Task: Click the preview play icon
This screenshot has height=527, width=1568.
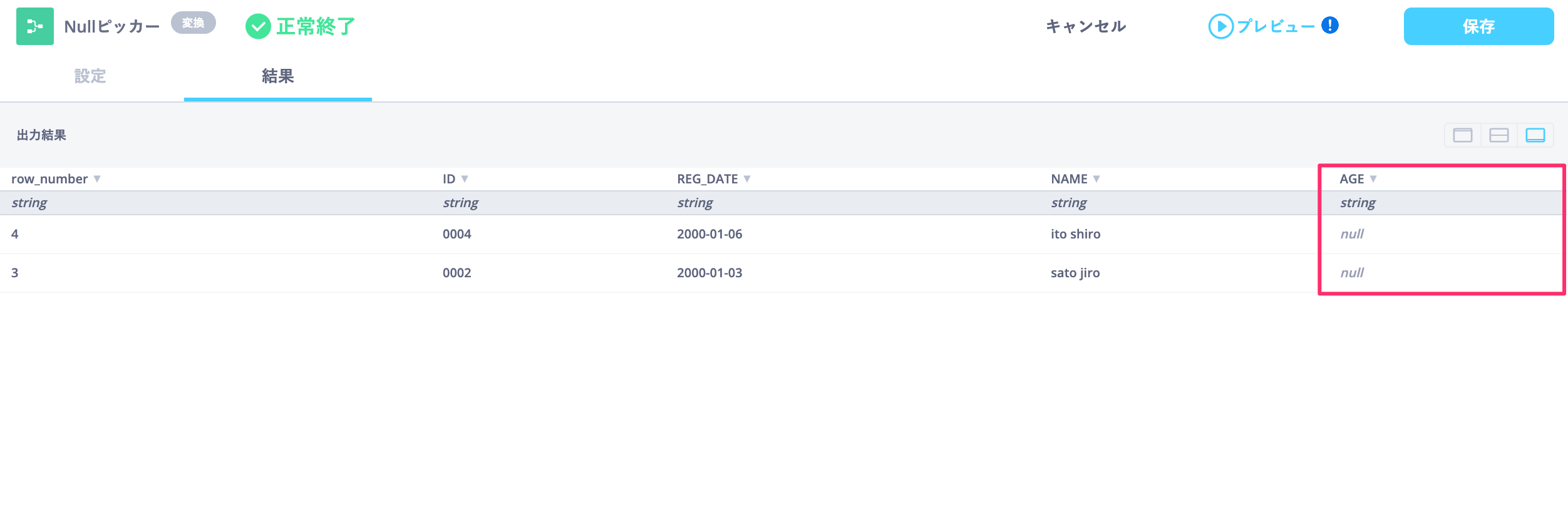Action: (1220, 26)
